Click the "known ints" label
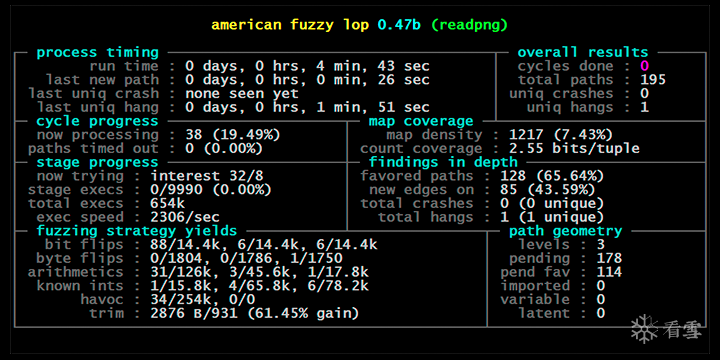Viewport: 720px width, 360px height. click(x=80, y=286)
